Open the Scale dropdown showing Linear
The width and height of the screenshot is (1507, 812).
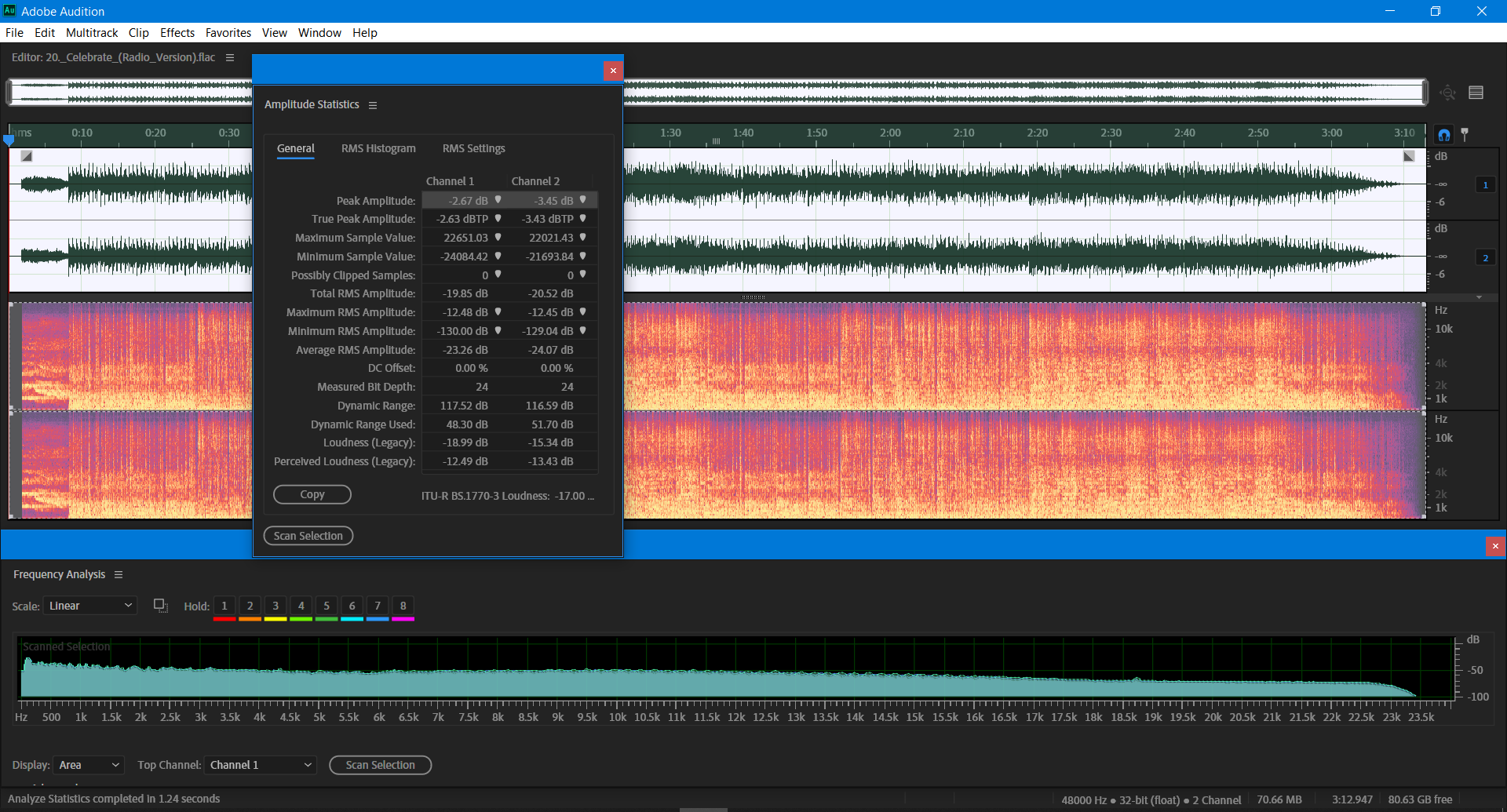[89, 606]
